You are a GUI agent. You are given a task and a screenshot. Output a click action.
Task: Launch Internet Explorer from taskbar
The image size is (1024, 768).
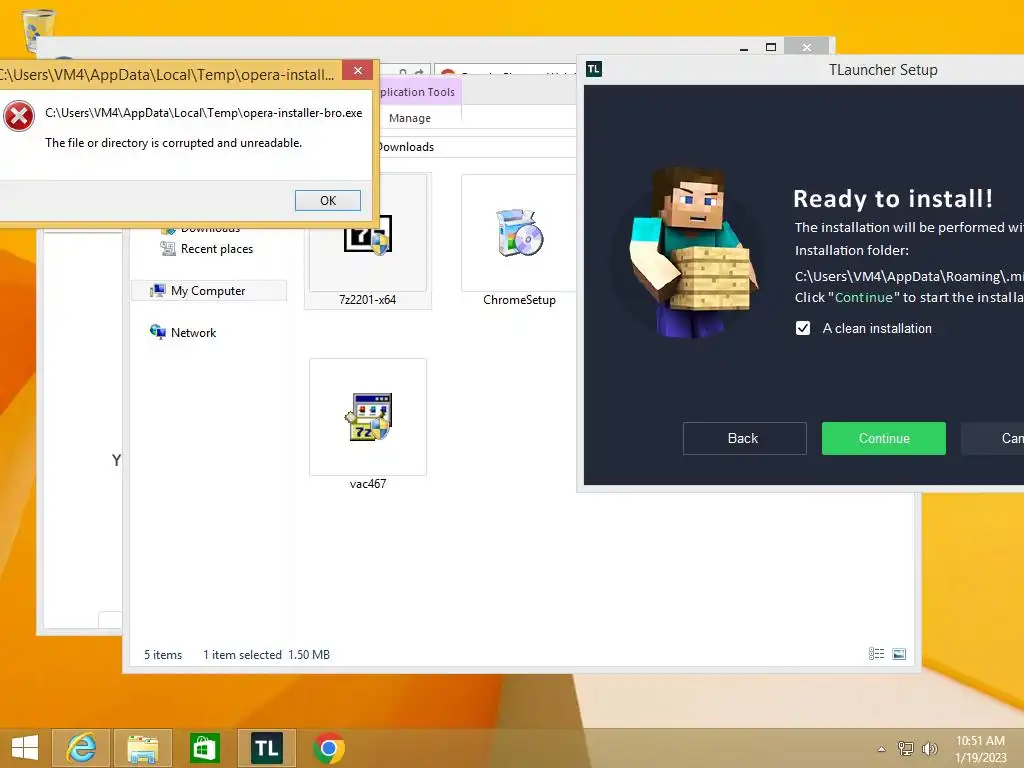click(x=81, y=748)
